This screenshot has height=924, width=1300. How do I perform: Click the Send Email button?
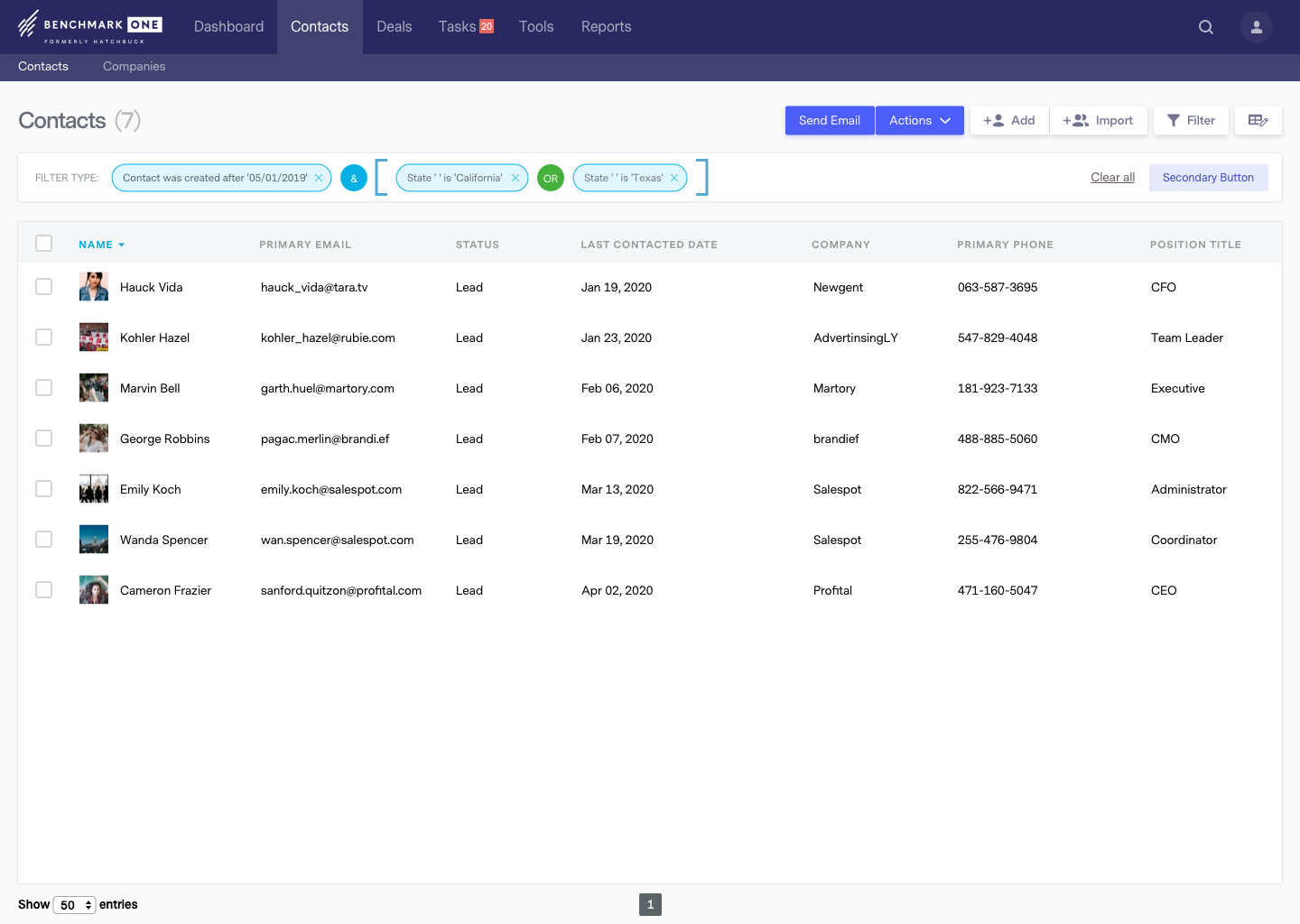click(829, 120)
